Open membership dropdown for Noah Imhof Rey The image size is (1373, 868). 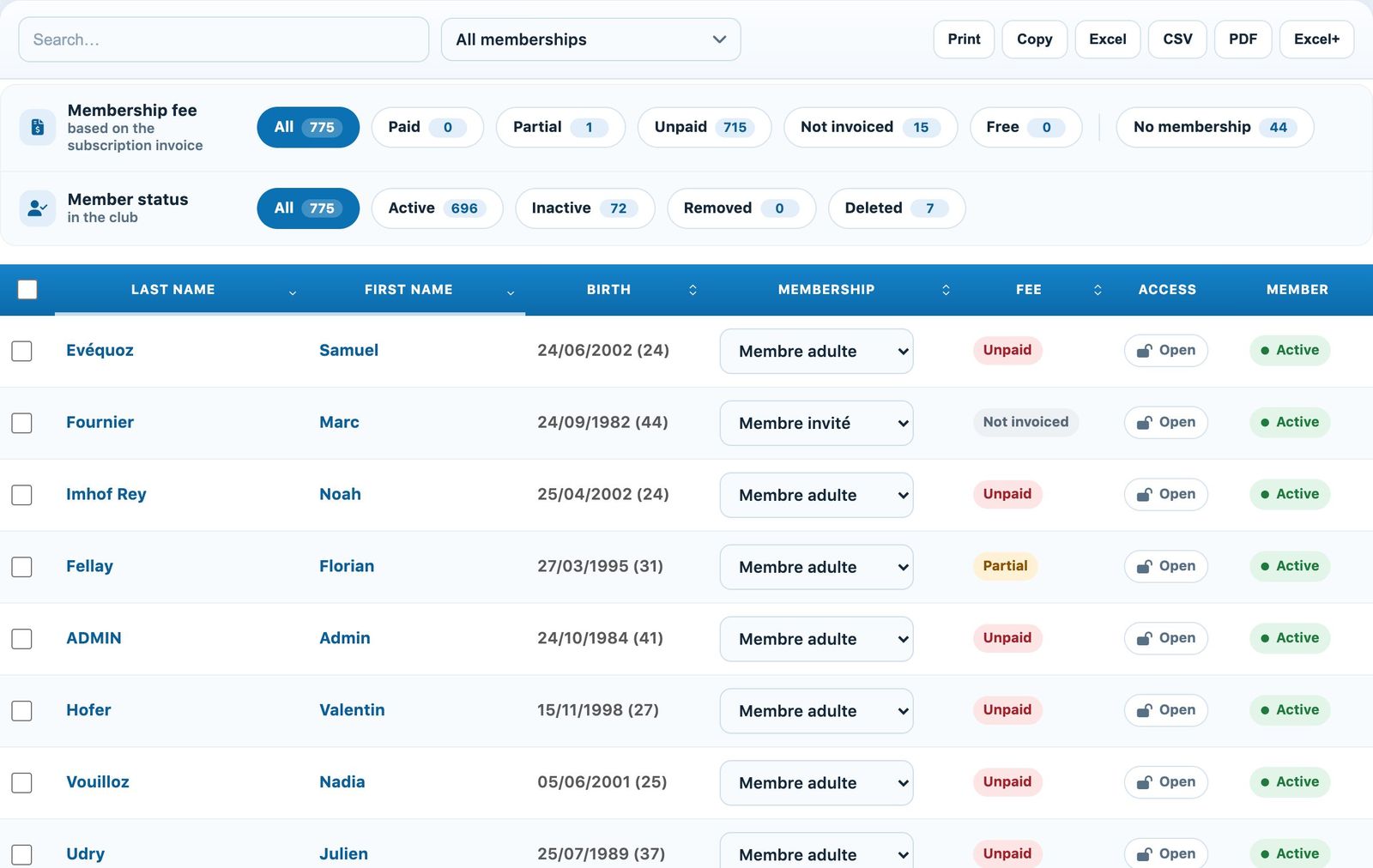click(x=816, y=495)
